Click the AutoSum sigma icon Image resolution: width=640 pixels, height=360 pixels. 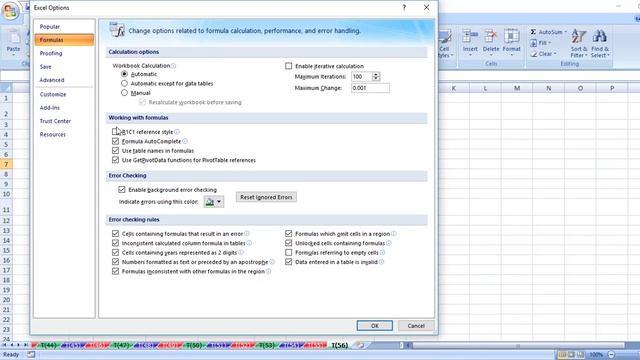(533, 32)
